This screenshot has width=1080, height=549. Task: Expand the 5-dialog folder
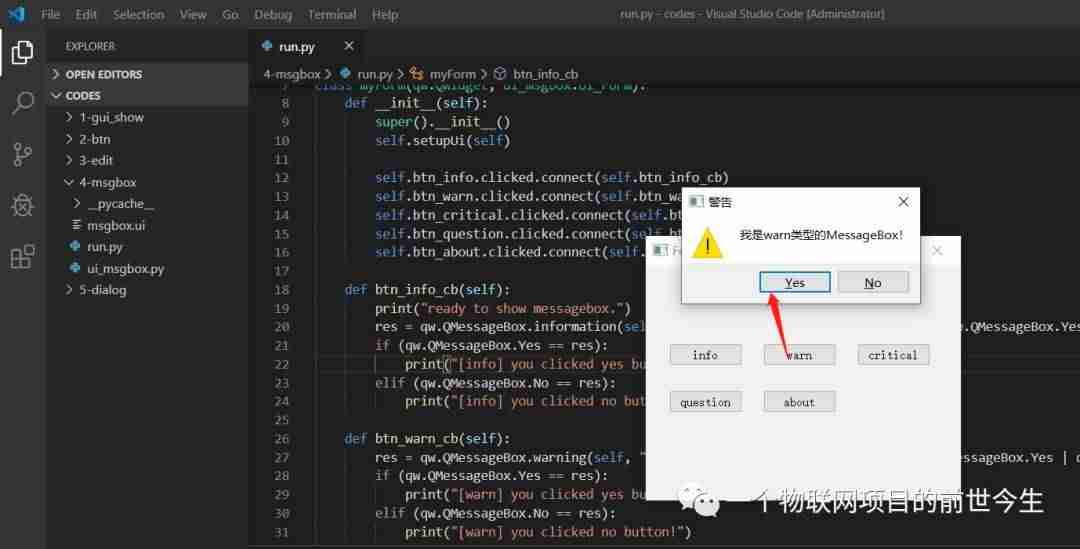(x=147, y=290)
